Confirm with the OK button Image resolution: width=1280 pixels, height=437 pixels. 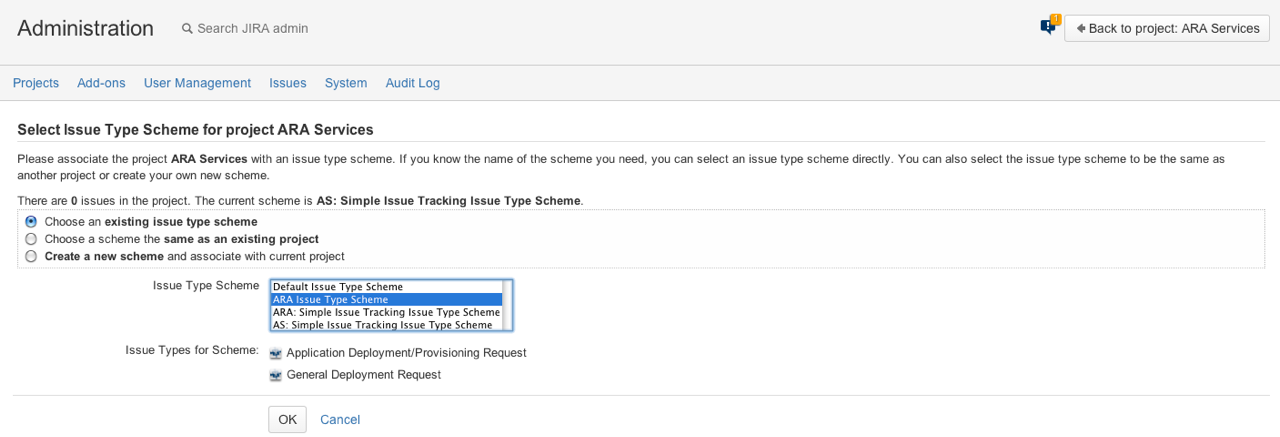point(287,419)
